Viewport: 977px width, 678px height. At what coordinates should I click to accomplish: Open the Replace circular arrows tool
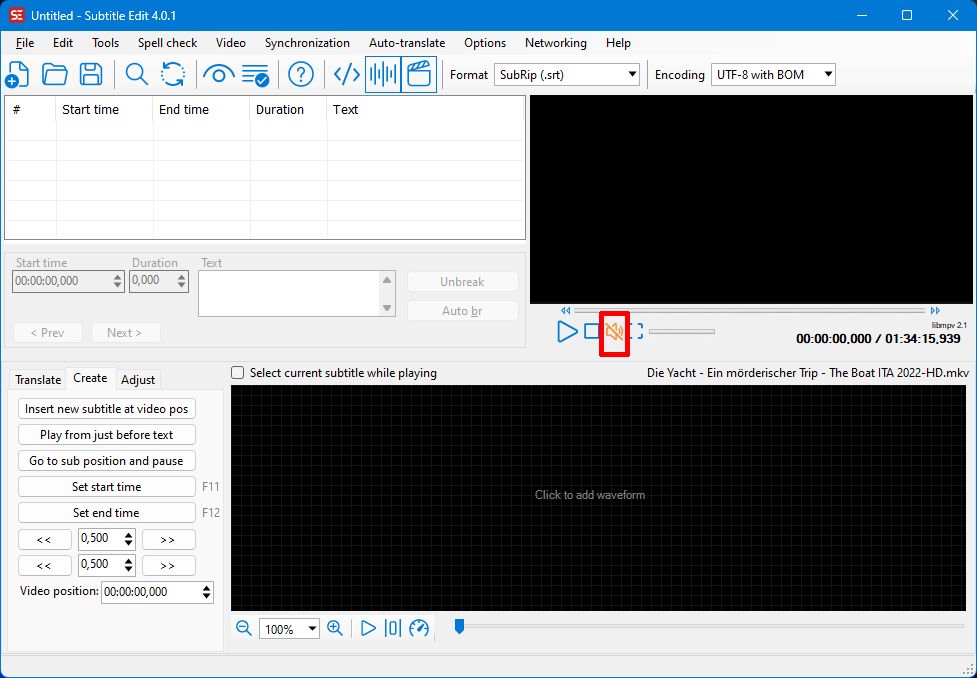(x=173, y=75)
